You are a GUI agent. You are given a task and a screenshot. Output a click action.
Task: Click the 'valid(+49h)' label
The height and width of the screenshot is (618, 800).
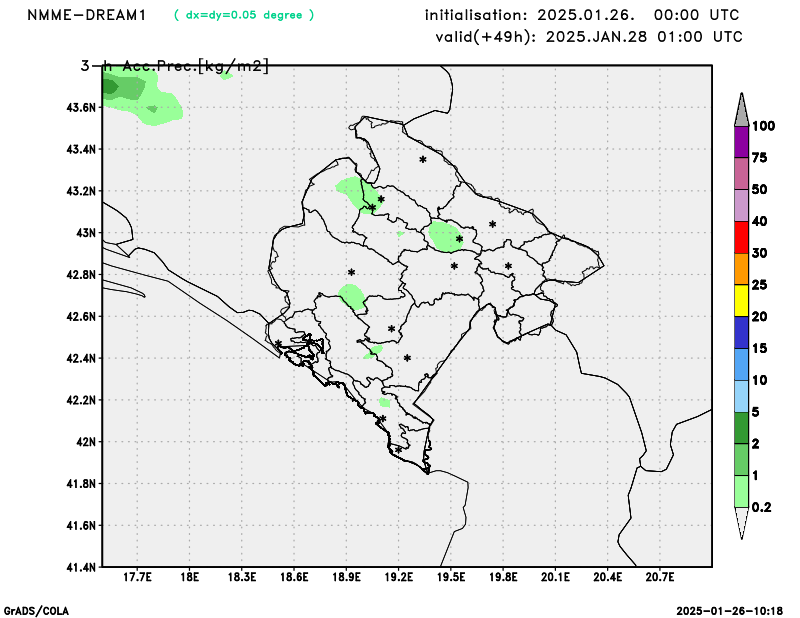pos(485,37)
